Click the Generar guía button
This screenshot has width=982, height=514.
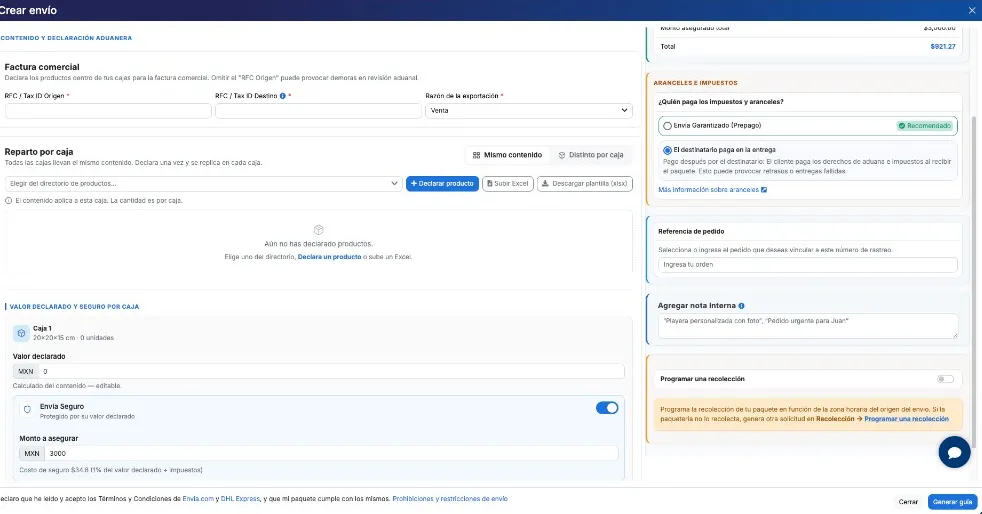point(952,502)
